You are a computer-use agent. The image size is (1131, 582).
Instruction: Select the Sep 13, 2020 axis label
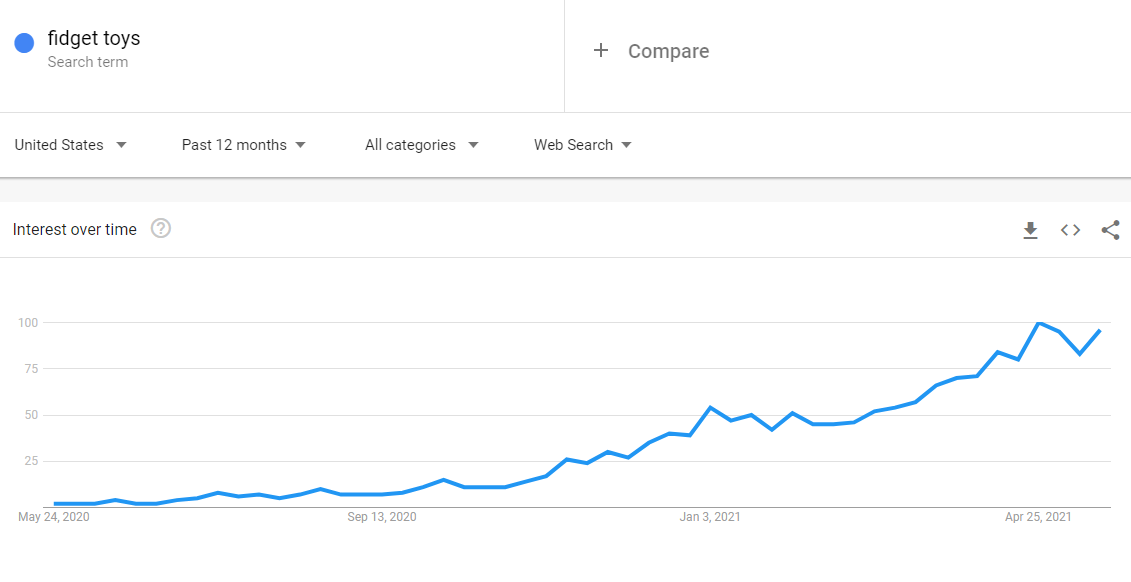(382, 517)
